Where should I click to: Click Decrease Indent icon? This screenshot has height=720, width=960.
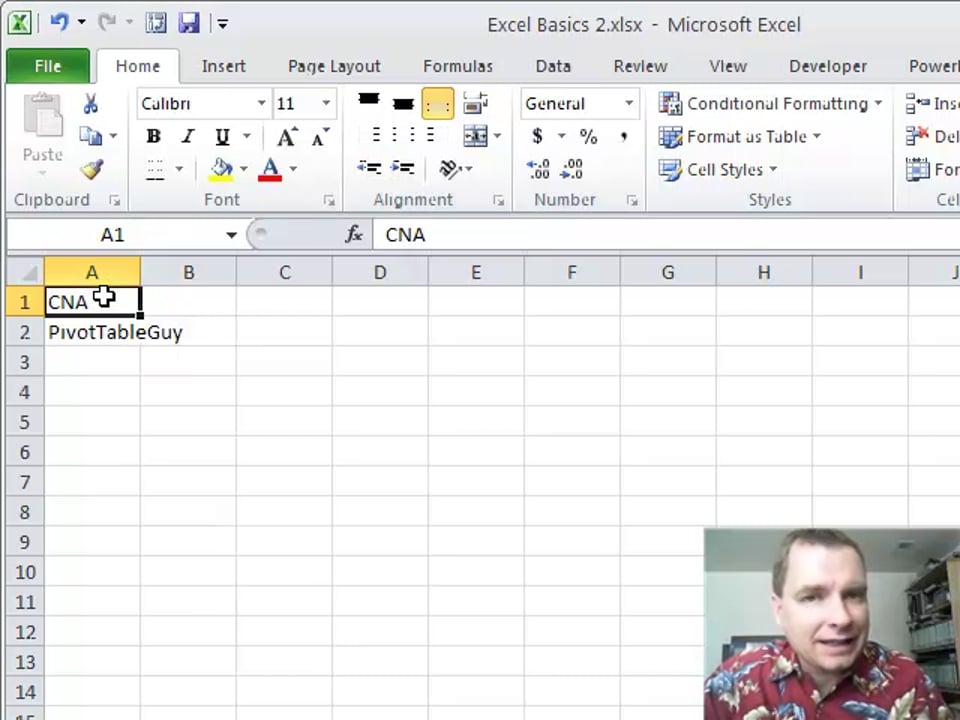pyautogui.click(x=369, y=168)
